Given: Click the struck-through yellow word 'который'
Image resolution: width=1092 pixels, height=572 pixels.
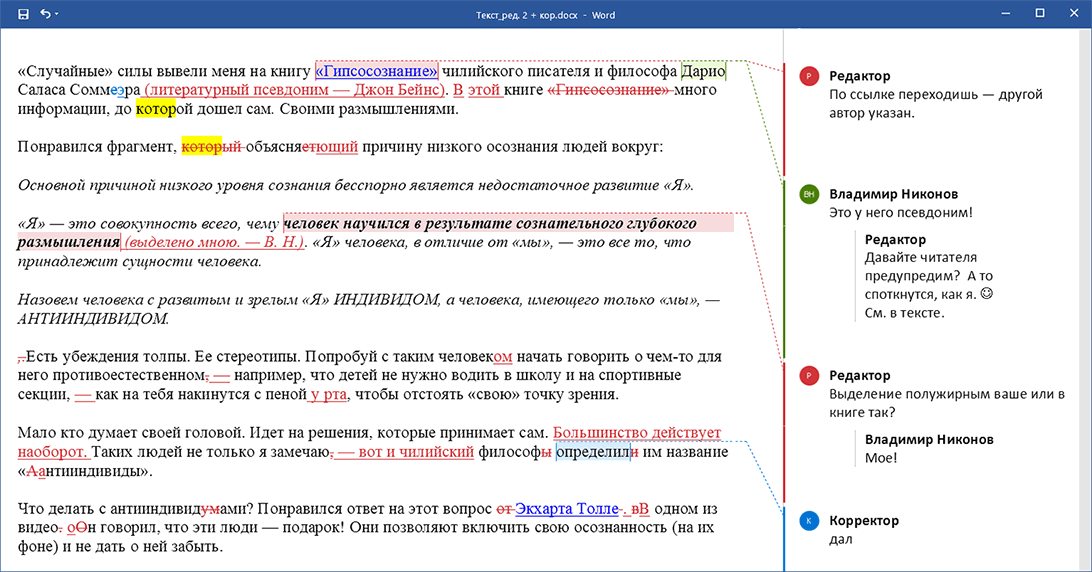Looking at the screenshot, I should pyautogui.click(x=212, y=146).
